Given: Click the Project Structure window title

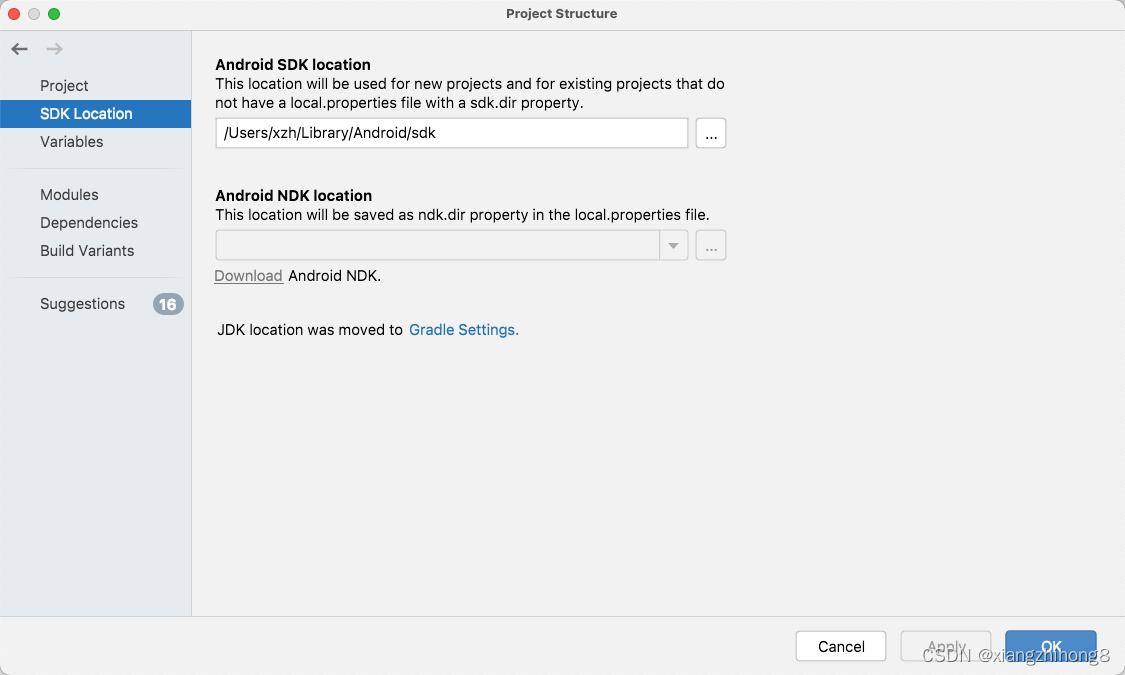Looking at the screenshot, I should [562, 14].
